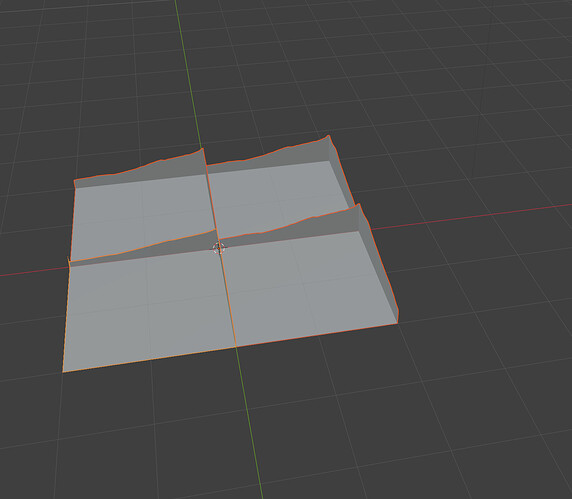Select the front-right bottom corner vertex of mesh

click(x=397, y=323)
